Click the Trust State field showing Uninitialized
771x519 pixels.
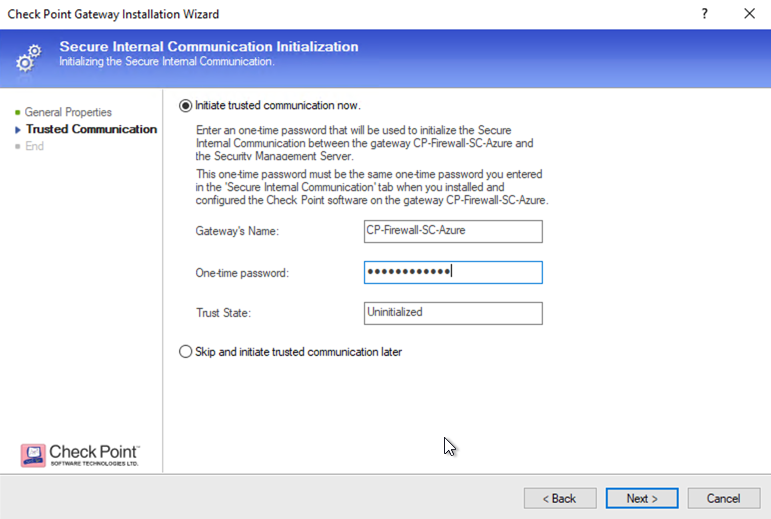click(x=453, y=313)
